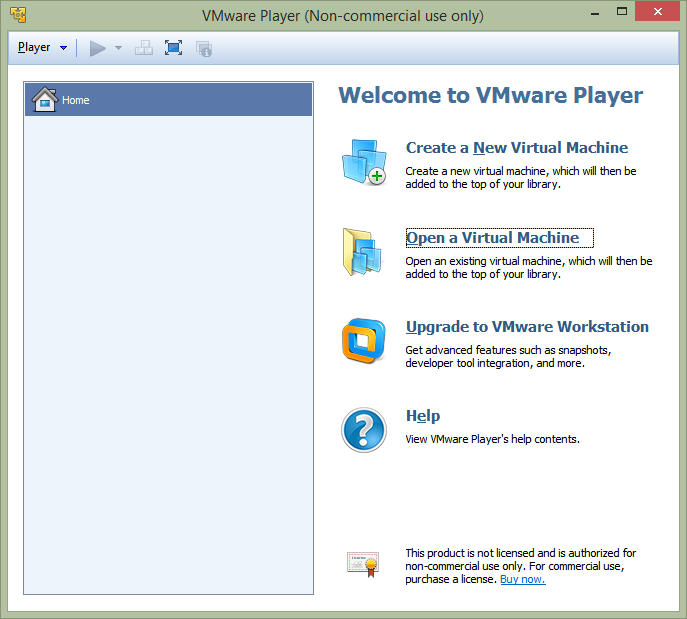Open the power options dropdown arrow
The height and width of the screenshot is (619, 687).
click(x=118, y=48)
